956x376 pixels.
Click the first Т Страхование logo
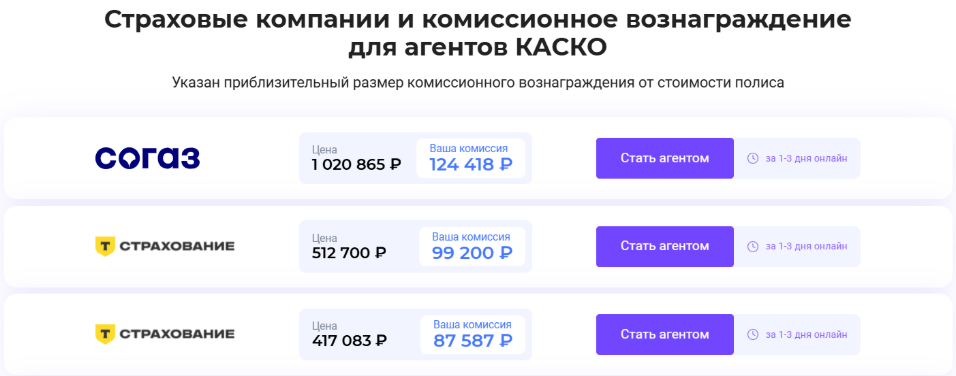pos(165,246)
